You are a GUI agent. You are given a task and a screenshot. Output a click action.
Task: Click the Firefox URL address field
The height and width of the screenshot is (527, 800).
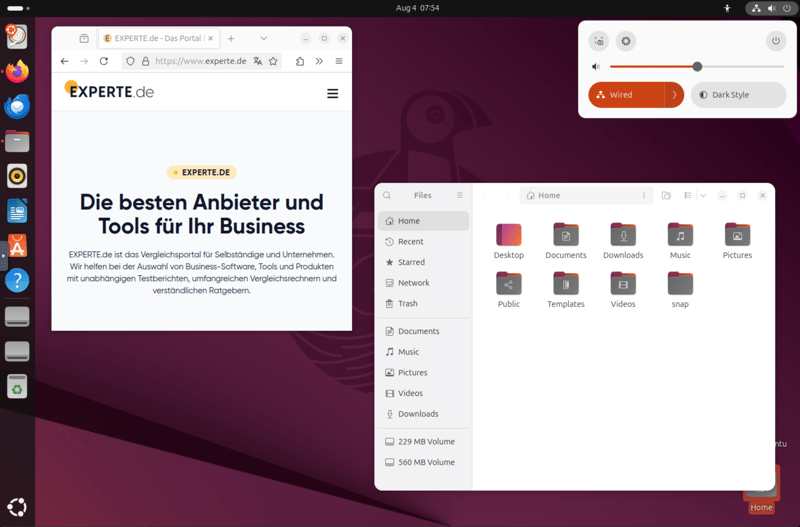point(200,61)
